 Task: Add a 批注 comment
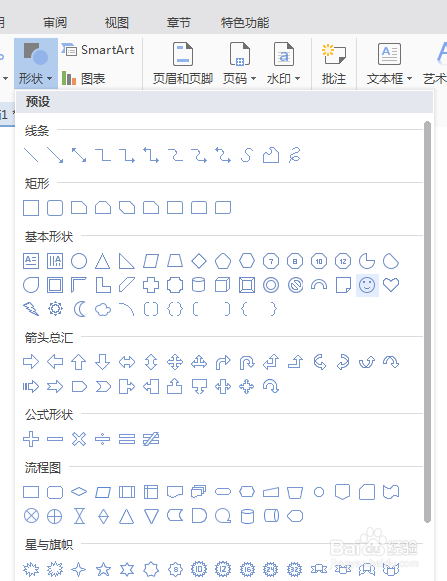[x=334, y=63]
